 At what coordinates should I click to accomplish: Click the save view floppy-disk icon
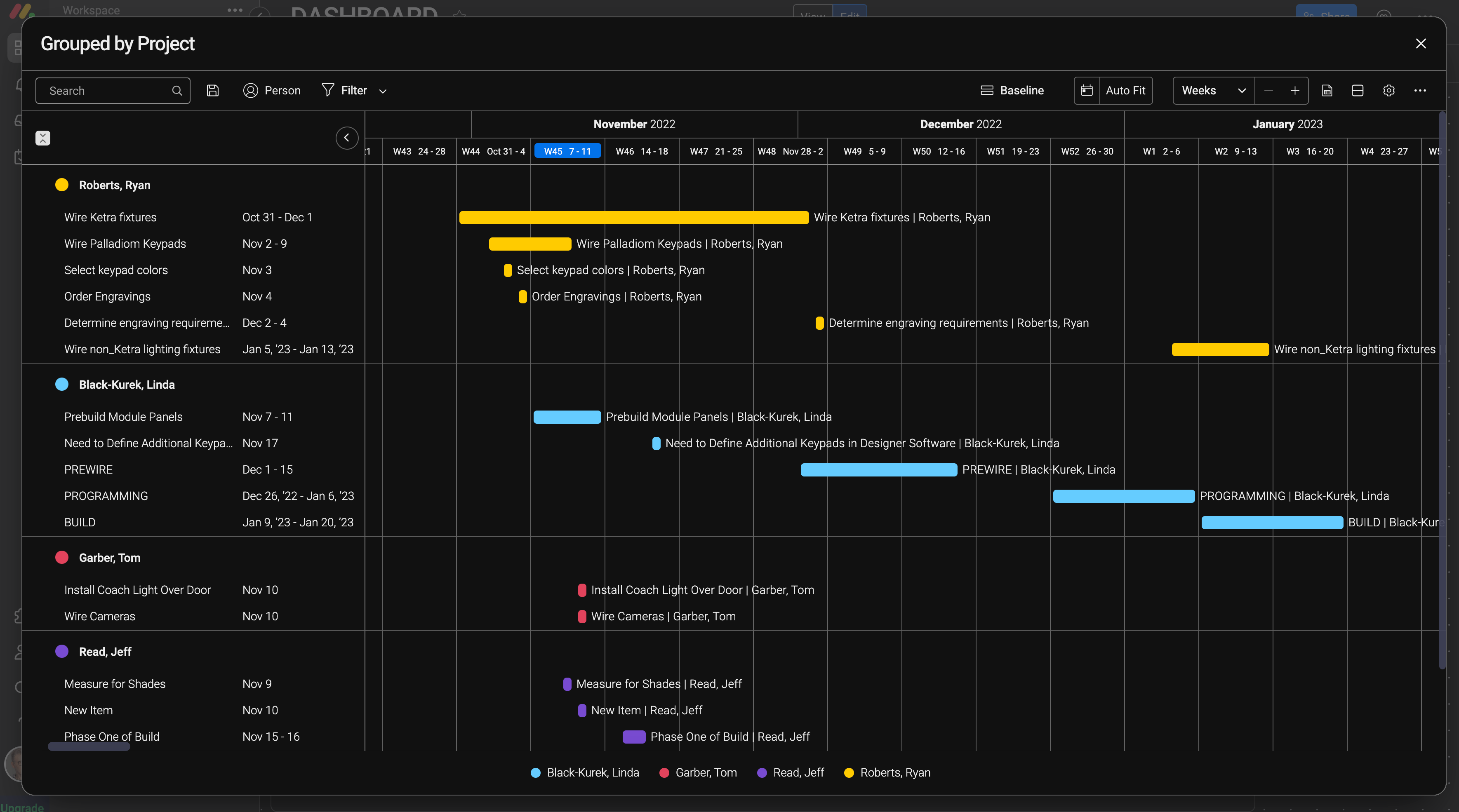(x=212, y=91)
